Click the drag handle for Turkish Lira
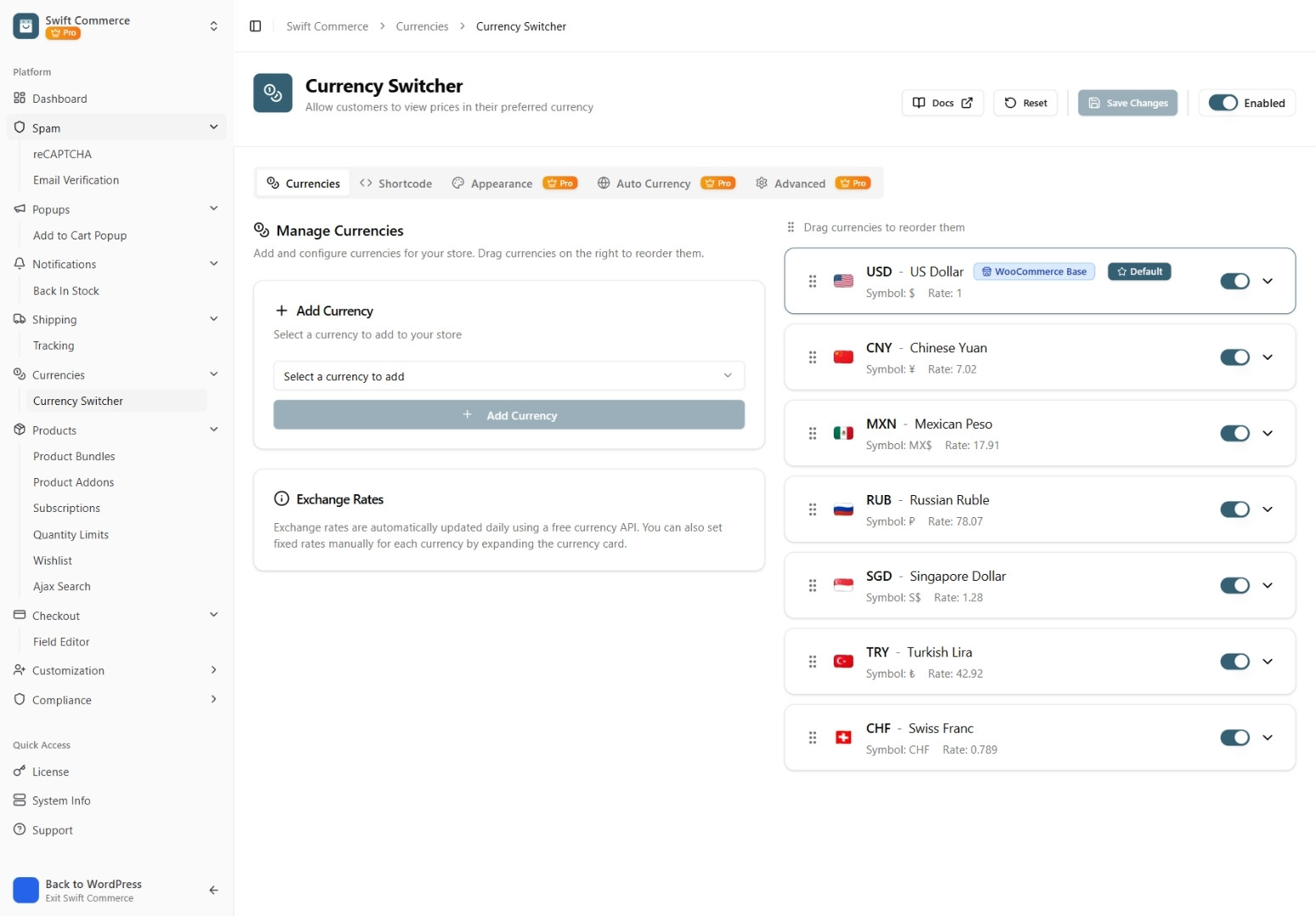 tap(813, 661)
